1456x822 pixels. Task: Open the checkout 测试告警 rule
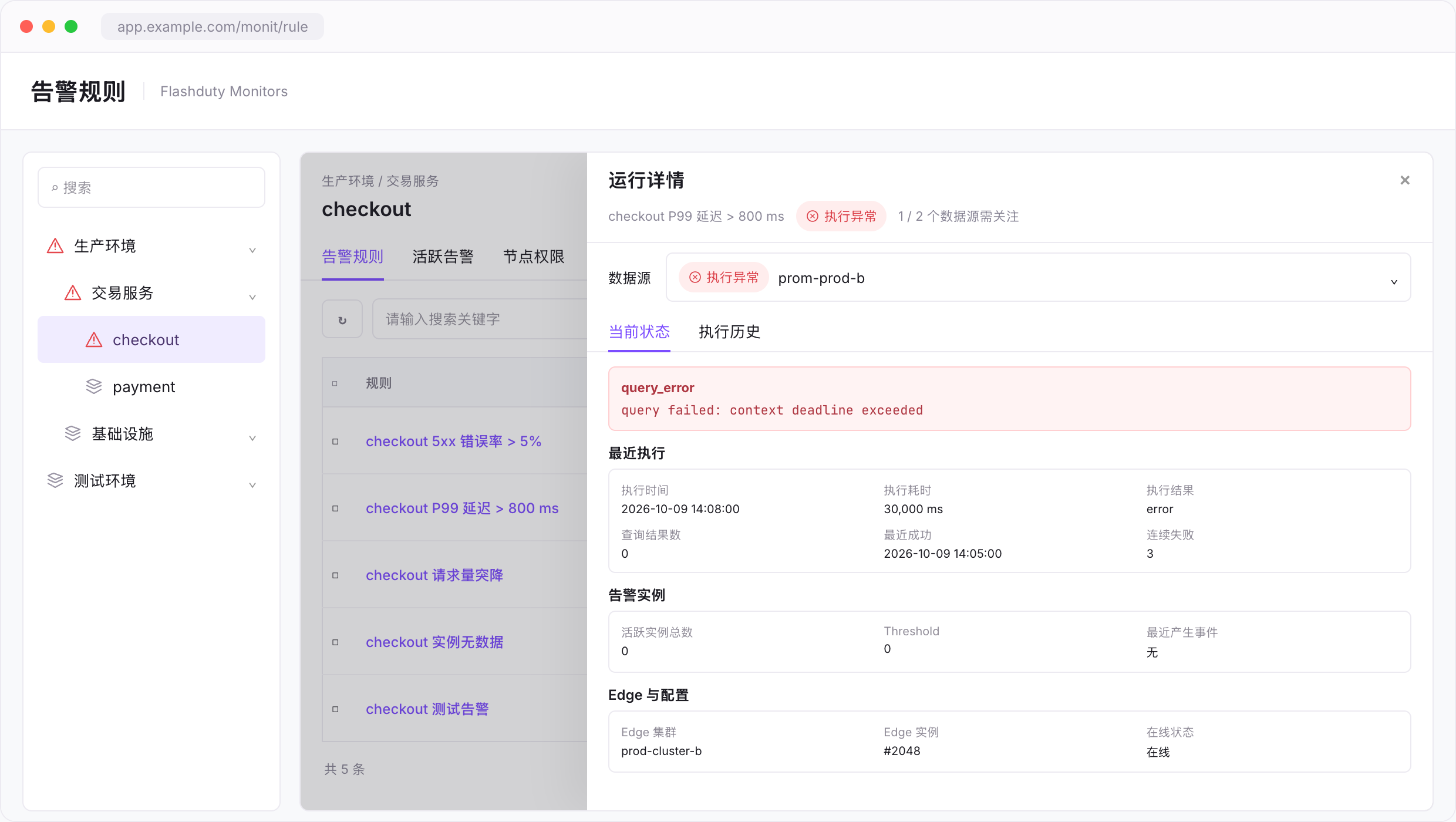(x=427, y=709)
